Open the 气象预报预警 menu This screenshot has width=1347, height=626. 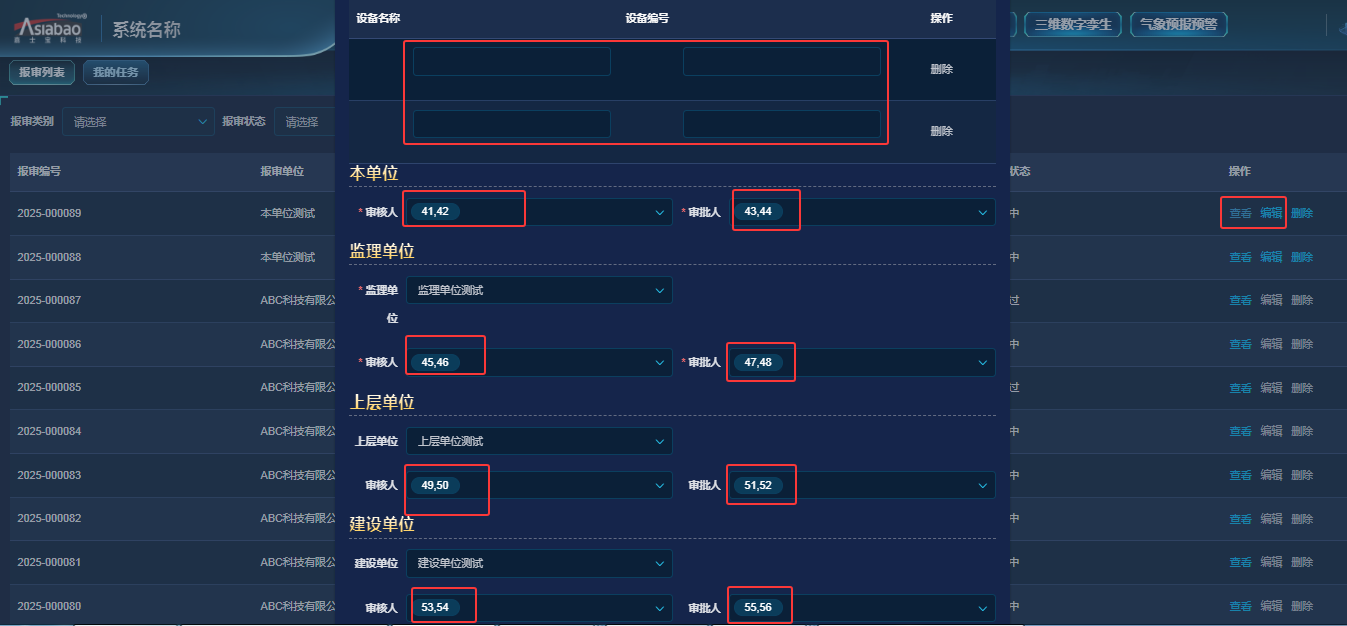click(1179, 24)
